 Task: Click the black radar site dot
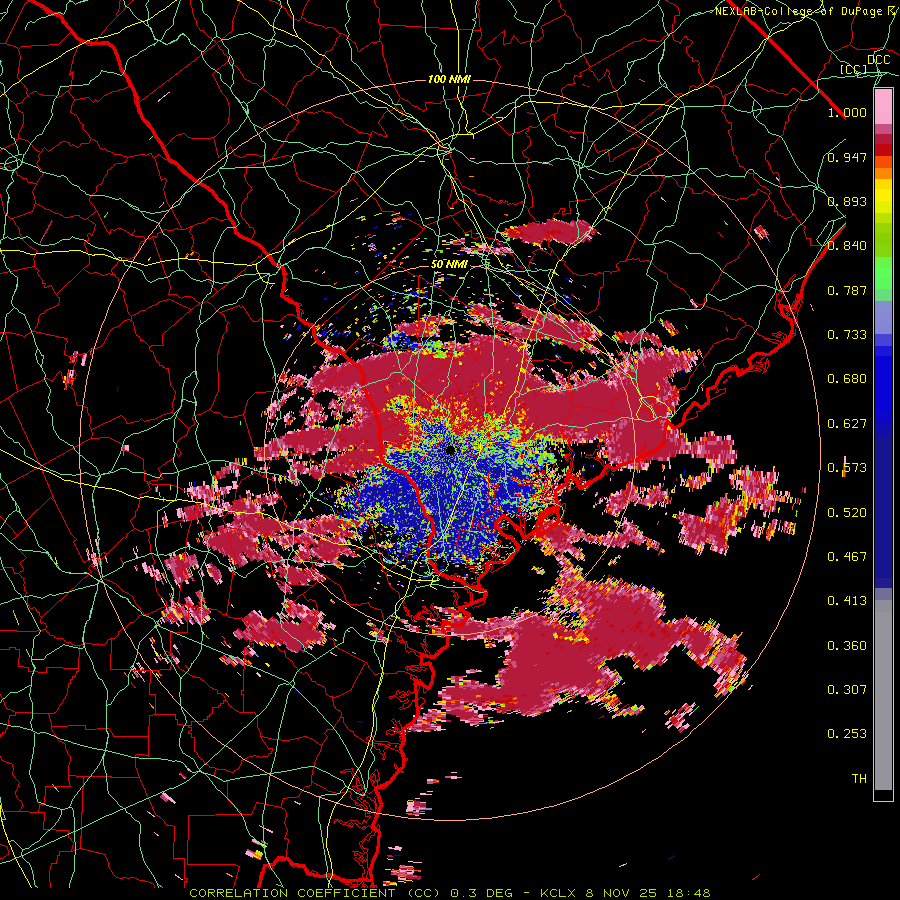451,450
